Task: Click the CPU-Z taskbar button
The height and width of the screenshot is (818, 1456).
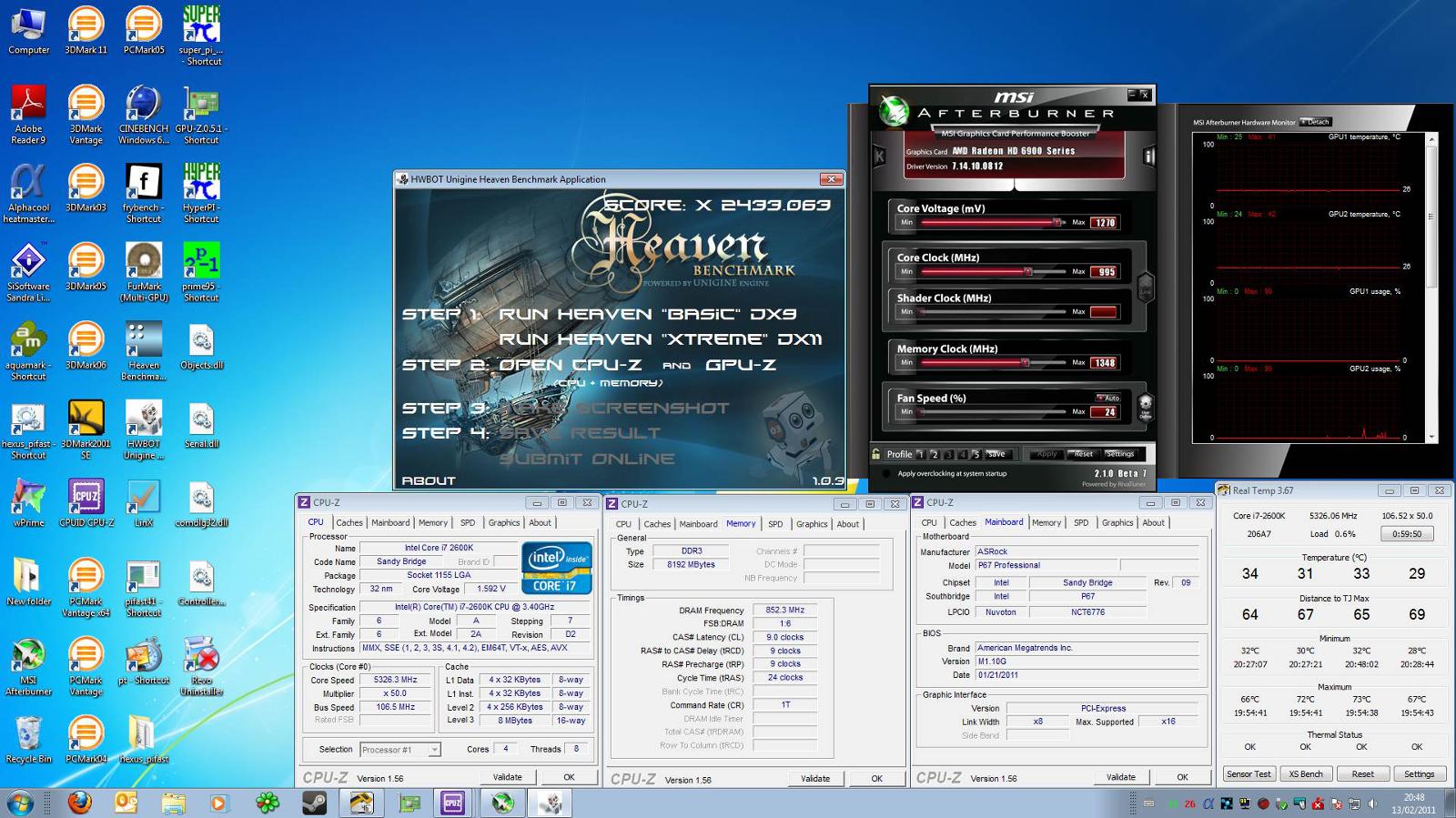Action: coord(452,803)
